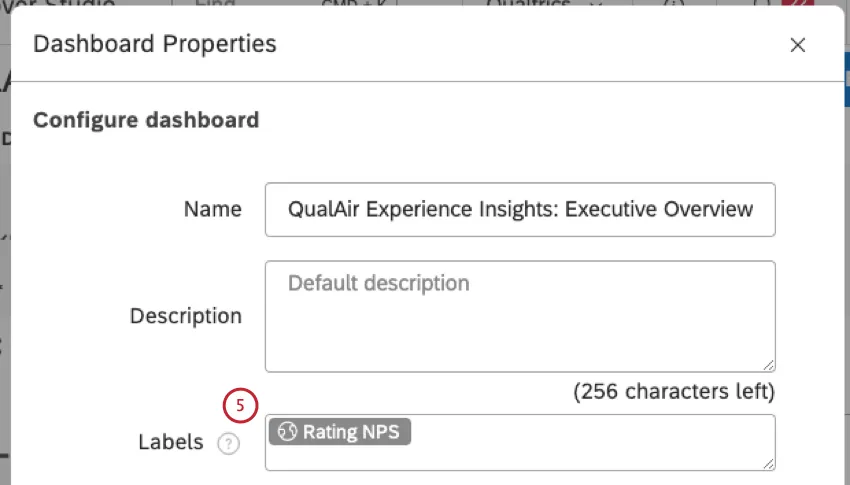Viewport: 850px width, 485px height.
Task: Open the Labels help question-mark icon
Action: click(x=229, y=443)
